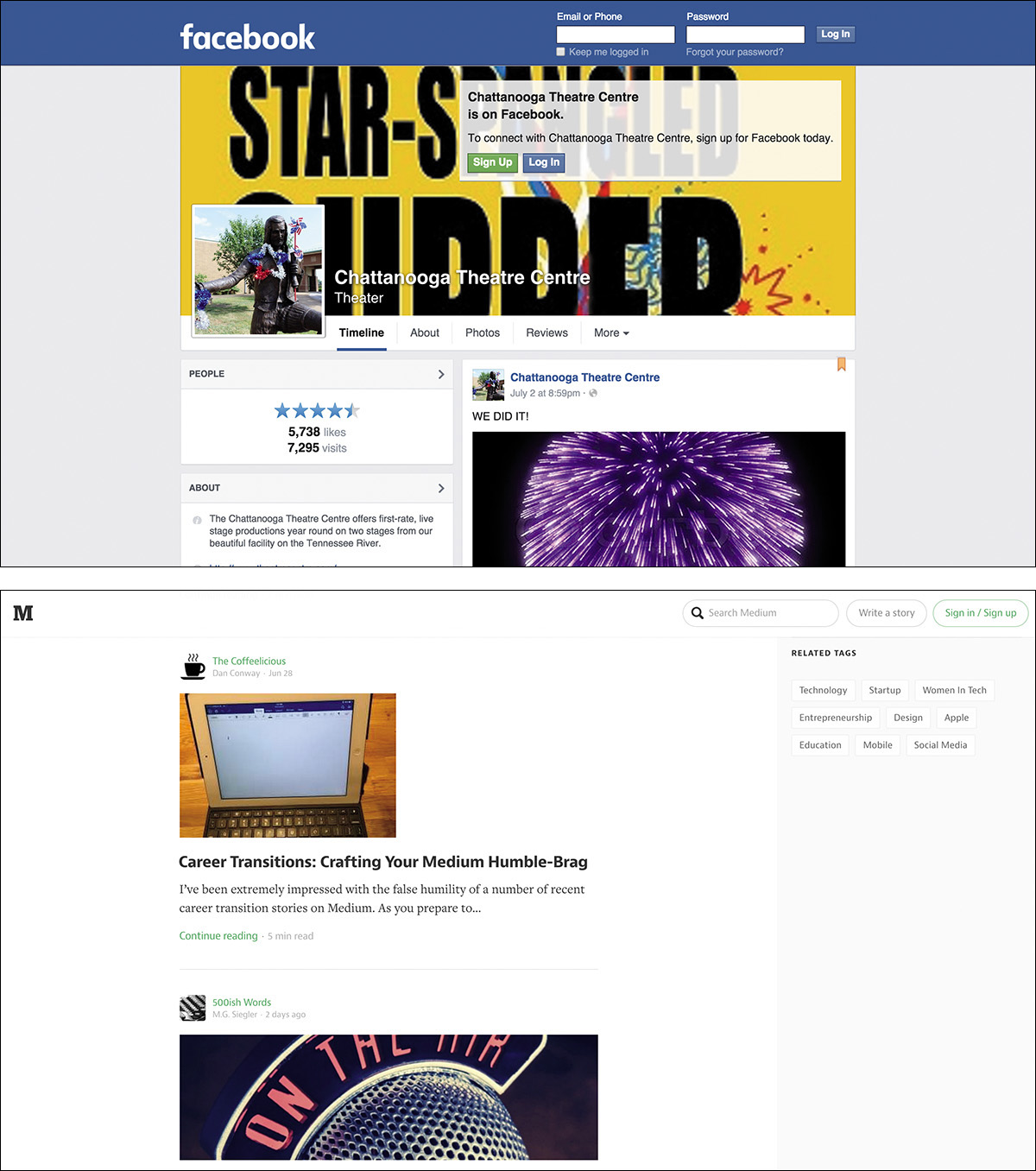Click the 5 min read label

click(291, 936)
